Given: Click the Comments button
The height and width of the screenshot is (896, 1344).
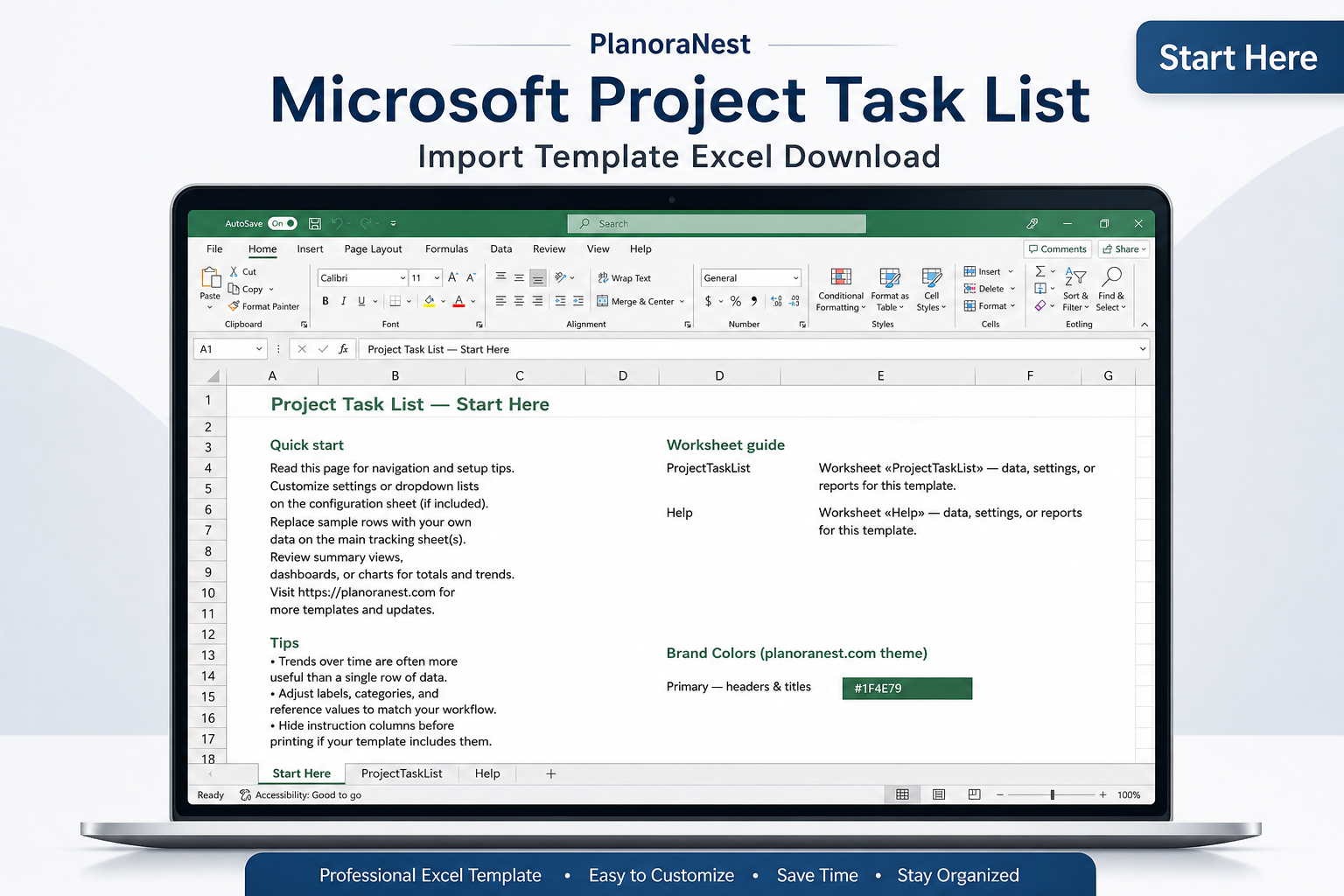Looking at the screenshot, I should (1057, 249).
